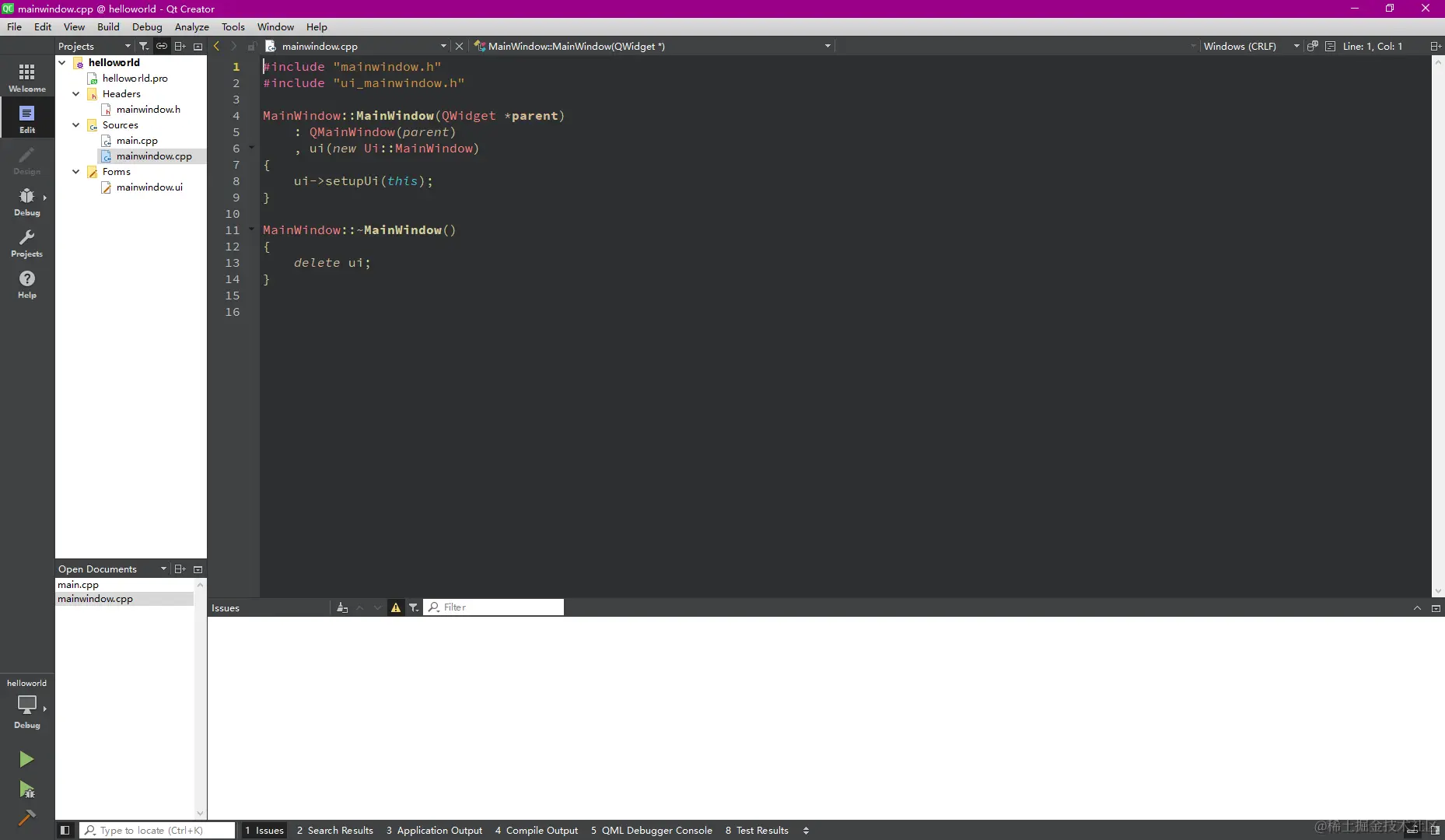Go to previous issue arrow

click(x=360, y=607)
